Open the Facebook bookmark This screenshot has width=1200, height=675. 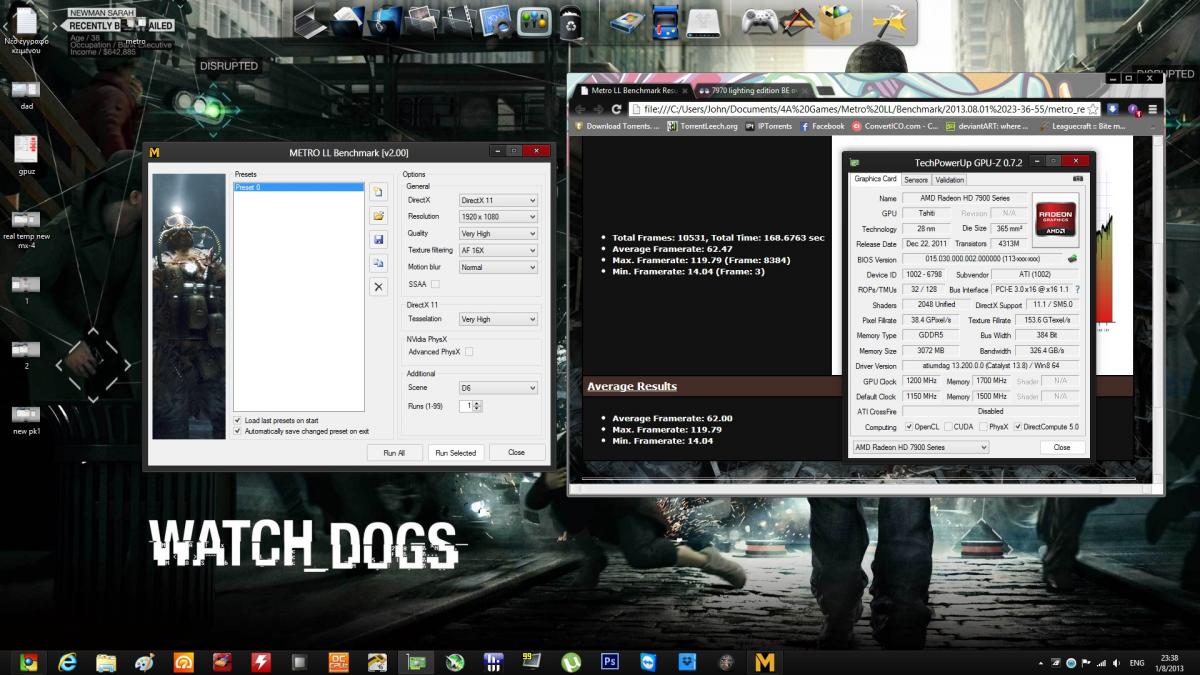coord(822,126)
